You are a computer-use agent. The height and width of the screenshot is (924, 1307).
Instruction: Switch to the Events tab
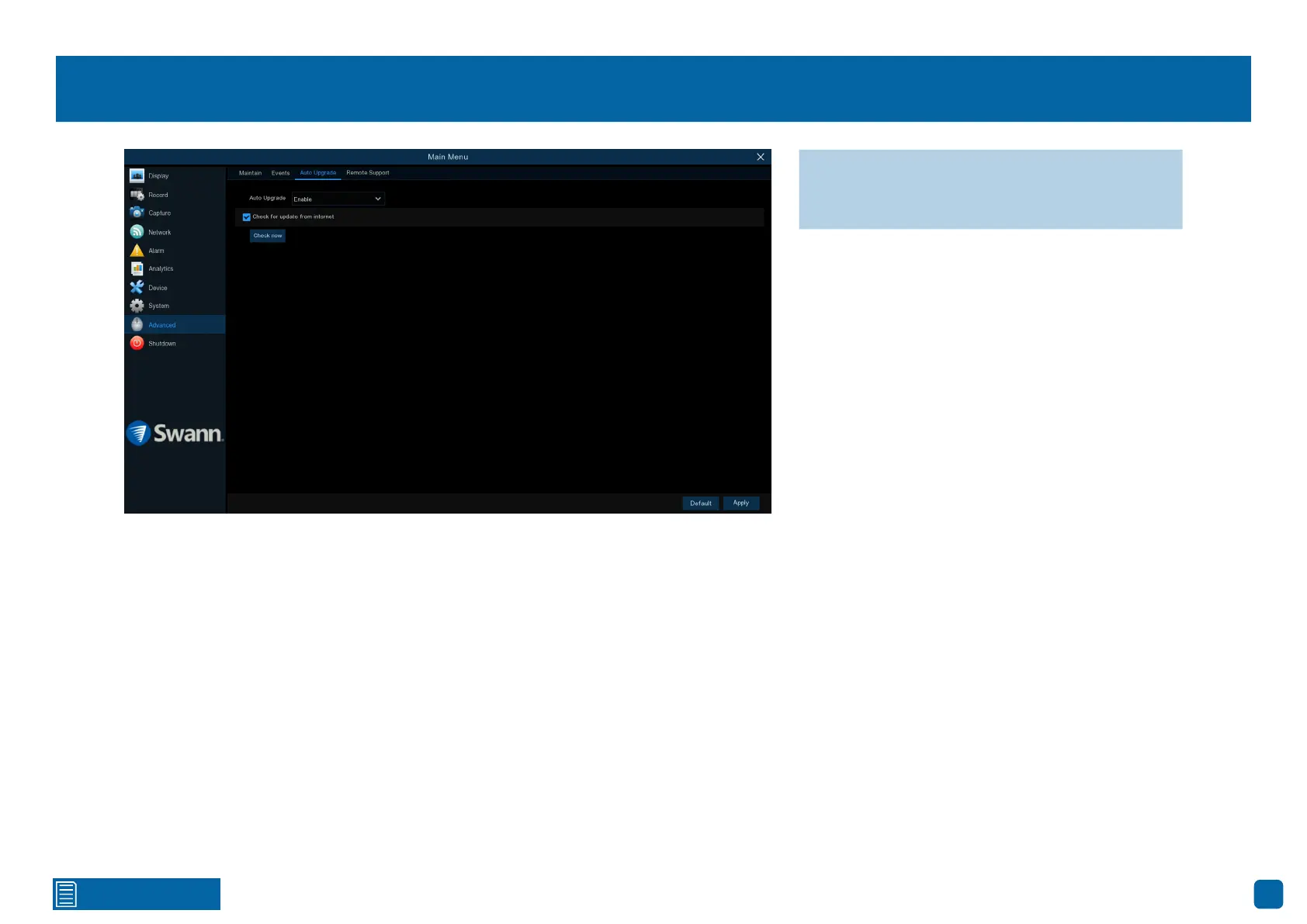pyautogui.click(x=280, y=173)
